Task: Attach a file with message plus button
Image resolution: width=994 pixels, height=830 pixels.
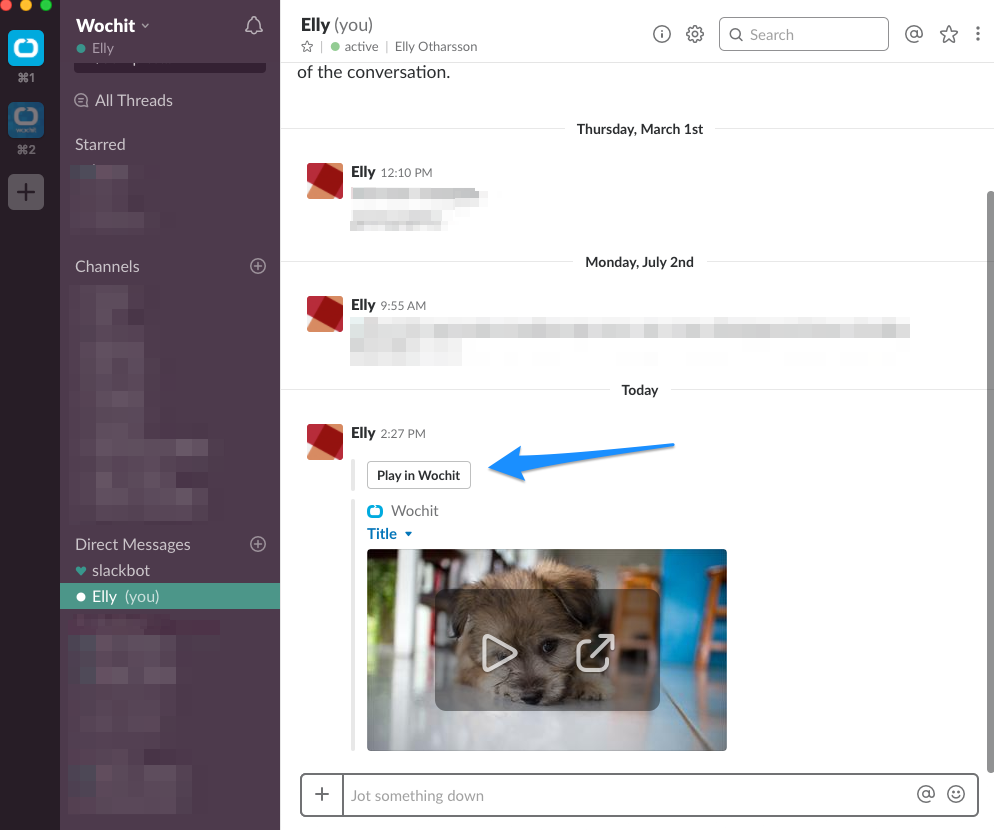Action: tap(322, 794)
